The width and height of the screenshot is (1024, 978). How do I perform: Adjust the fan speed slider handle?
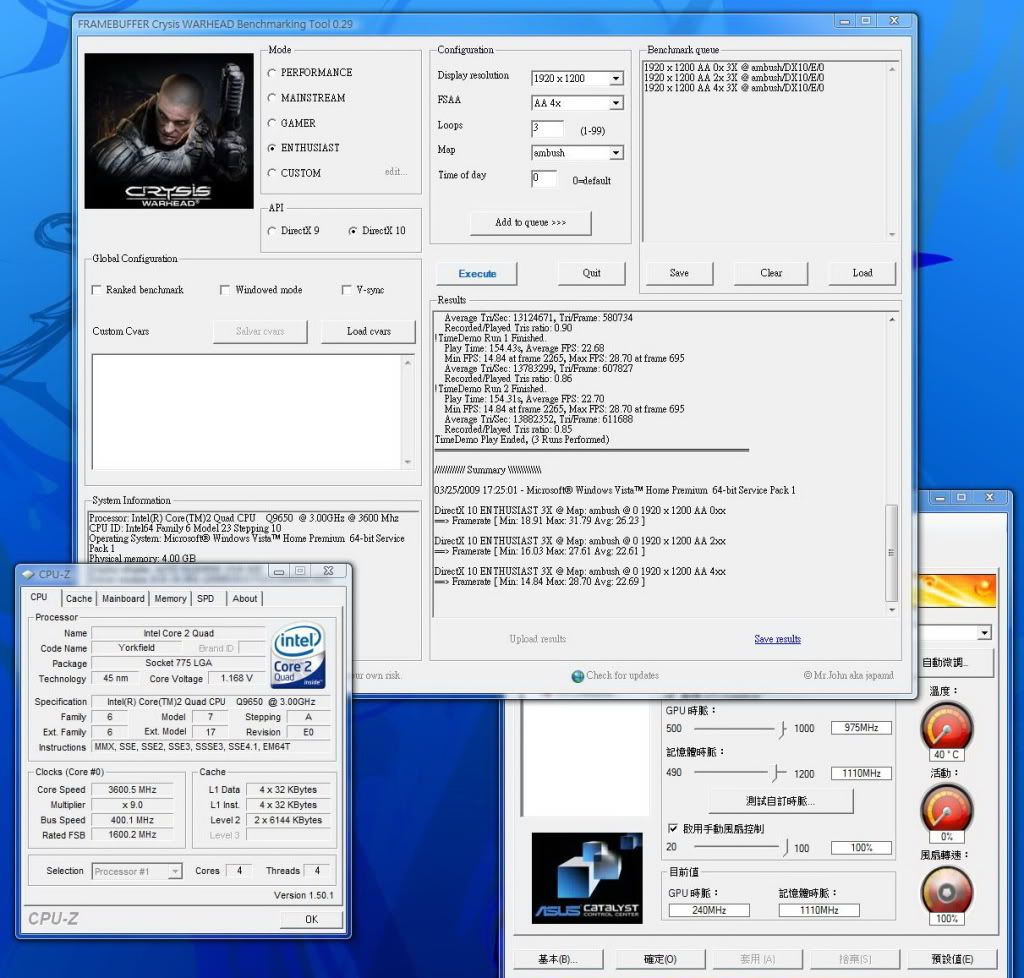point(786,847)
